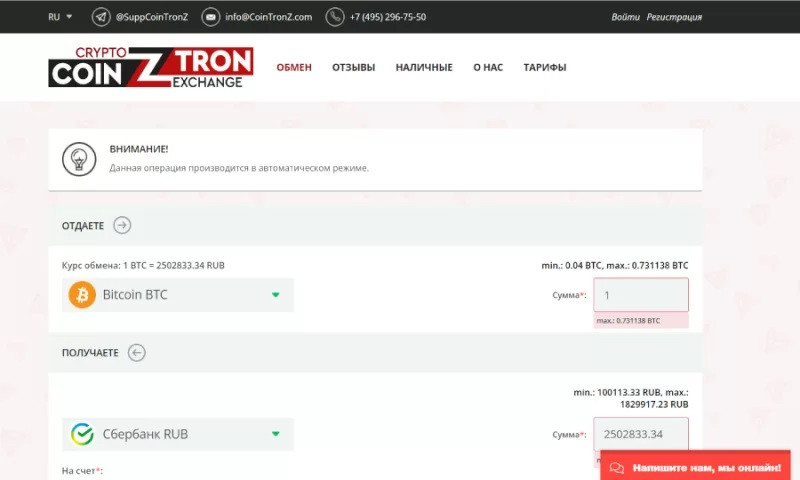Click the lightbulb attention icon
This screenshot has width=800, height=480.
pyautogui.click(x=78, y=158)
